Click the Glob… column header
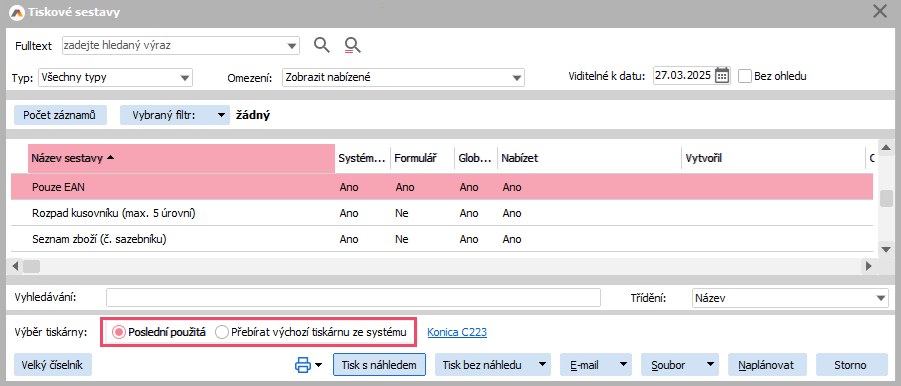Screen dimensions: 901x386 pos(476,158)
